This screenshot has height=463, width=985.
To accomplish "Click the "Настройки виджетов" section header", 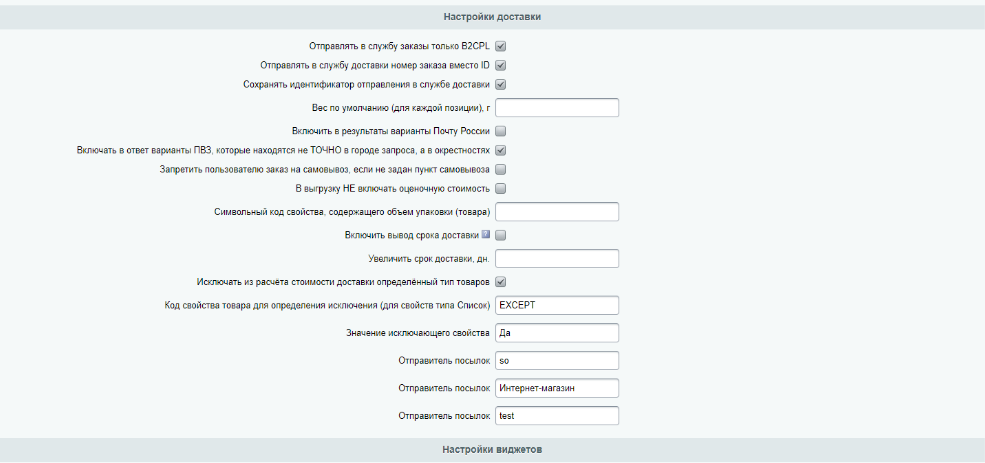I will point(492,450).
